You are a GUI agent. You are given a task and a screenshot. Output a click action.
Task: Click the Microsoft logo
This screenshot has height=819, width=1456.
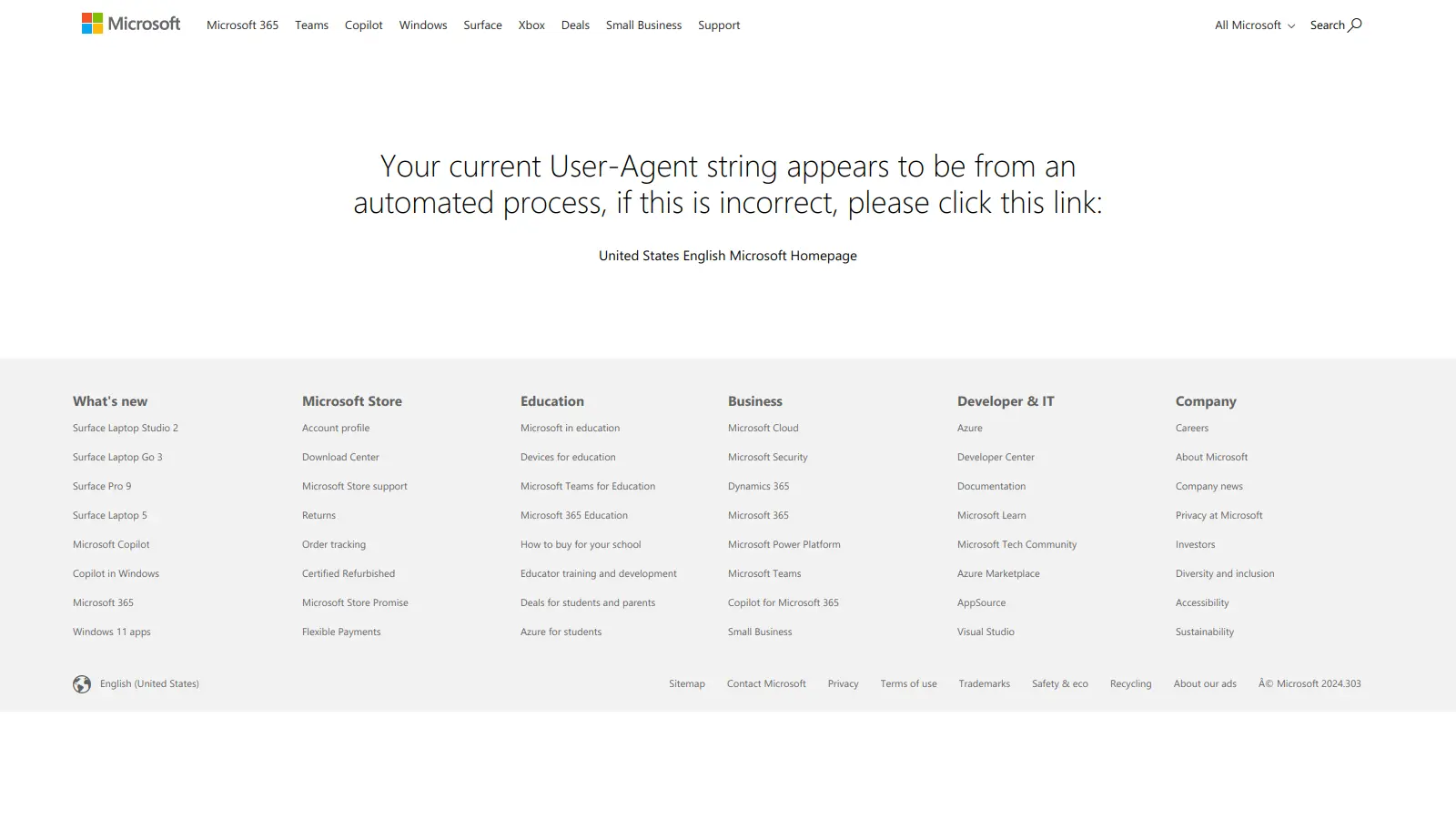[x=130, y=24]
